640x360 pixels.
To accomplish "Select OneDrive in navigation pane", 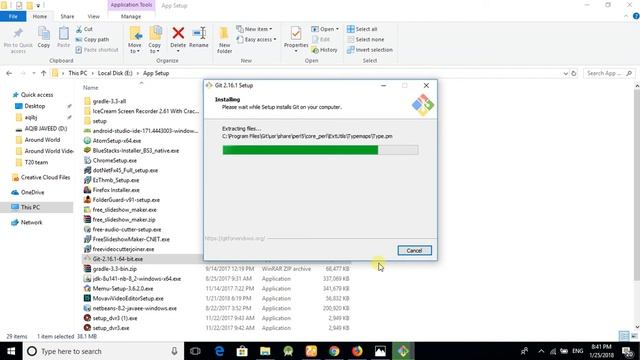I will [32, 192].
